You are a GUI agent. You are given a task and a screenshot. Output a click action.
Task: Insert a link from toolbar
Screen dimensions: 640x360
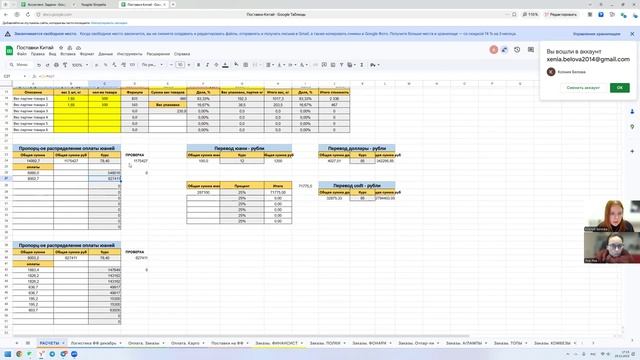pyautogui.click(x=316, y=65)
